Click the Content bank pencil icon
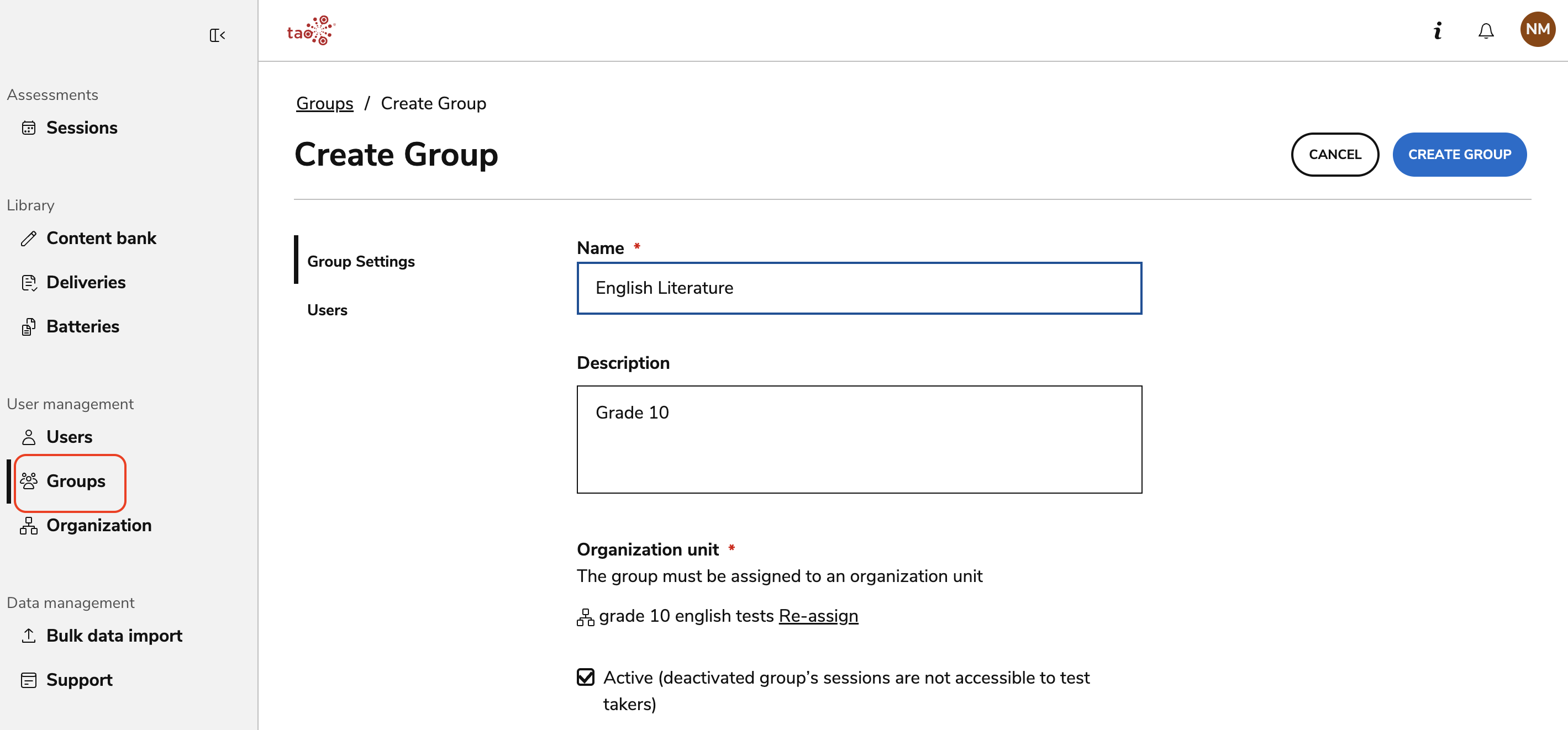This screenshot has width=1568, height=730. pyautogui.click(x=29, y=239)
